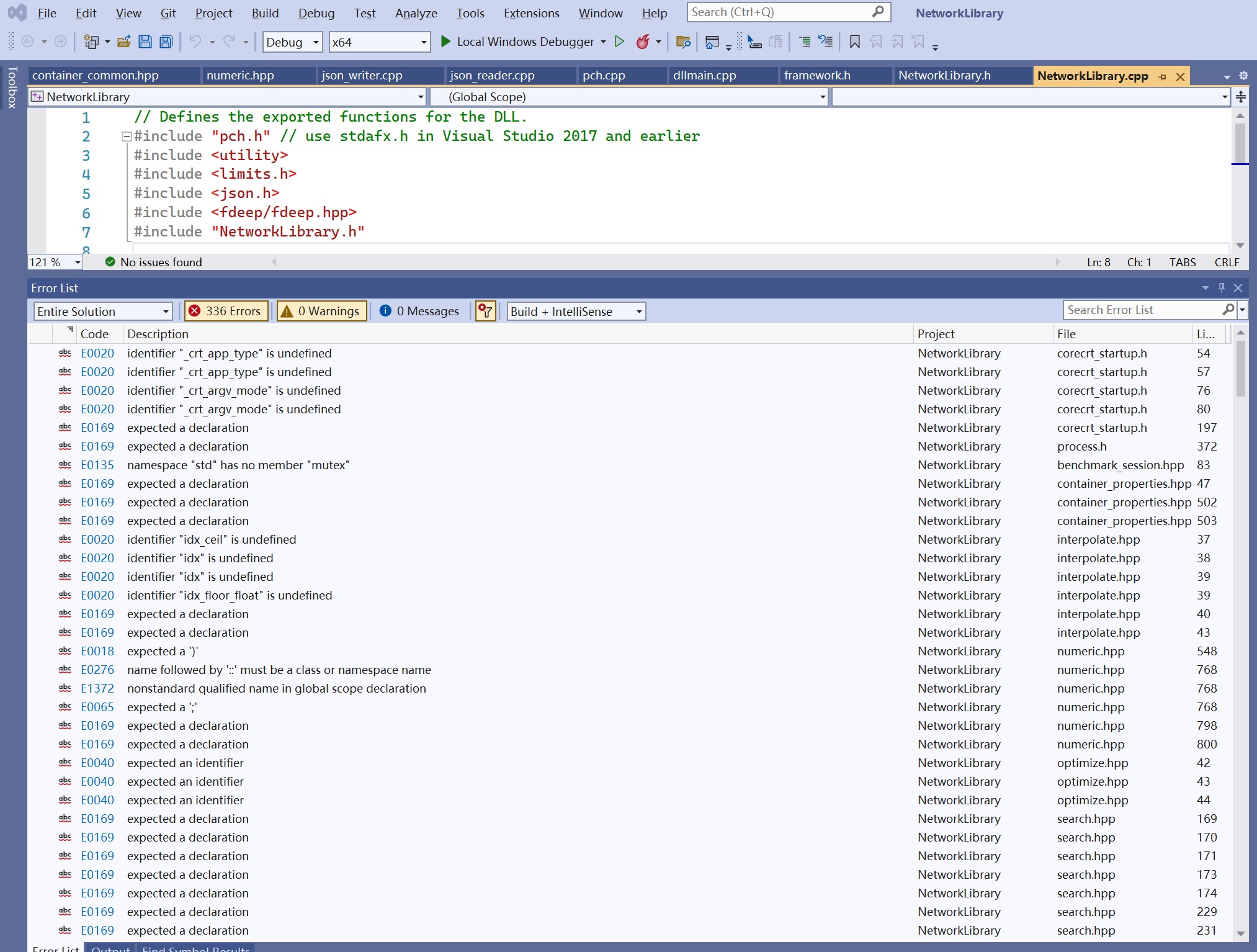Click the Redo arrow icon
1257x952 pixels.
point(229,42)
